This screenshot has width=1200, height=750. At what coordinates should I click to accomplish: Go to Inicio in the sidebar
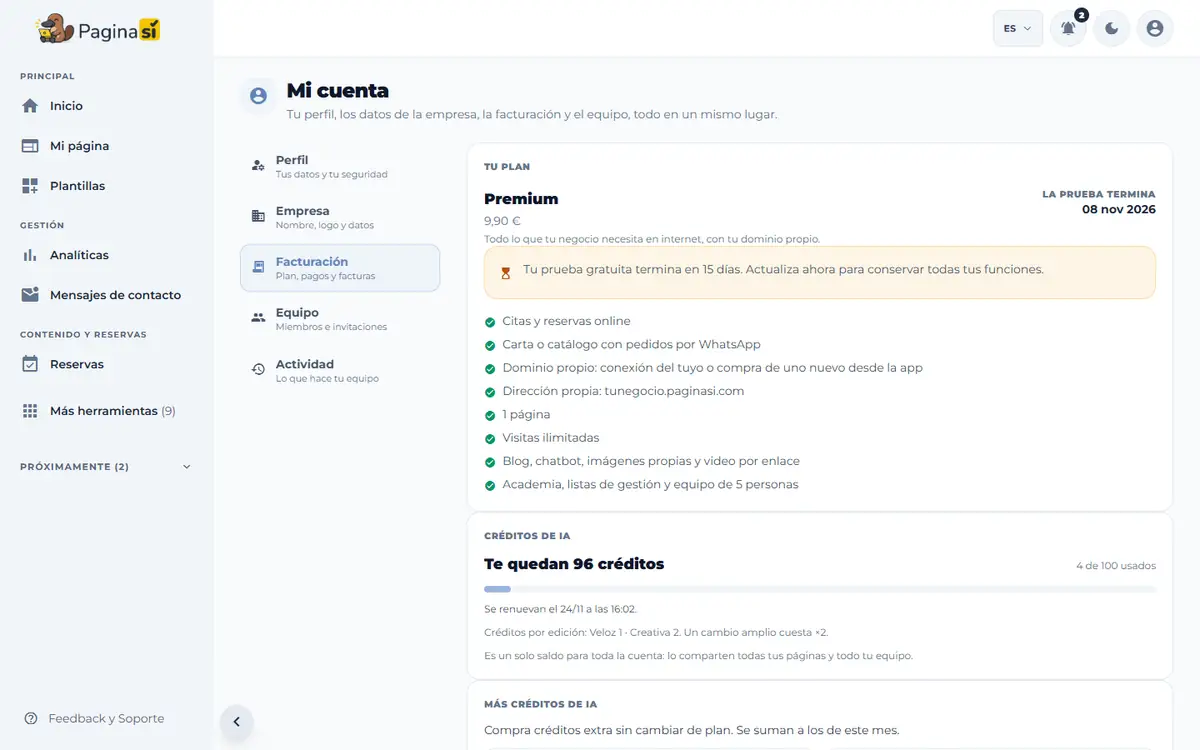pos(106,106)
